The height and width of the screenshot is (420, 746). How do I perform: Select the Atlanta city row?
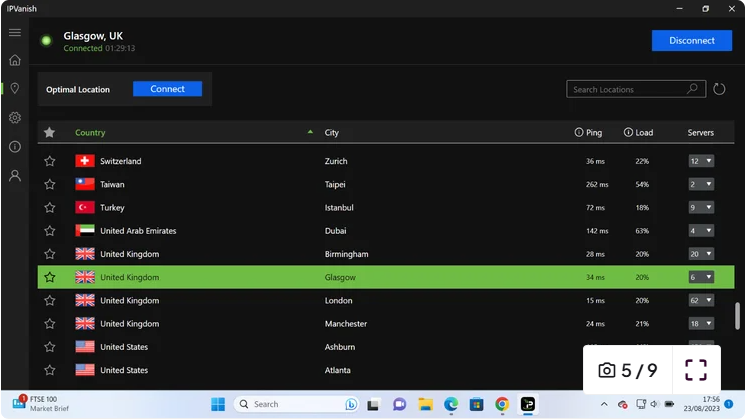pos(386,370)
